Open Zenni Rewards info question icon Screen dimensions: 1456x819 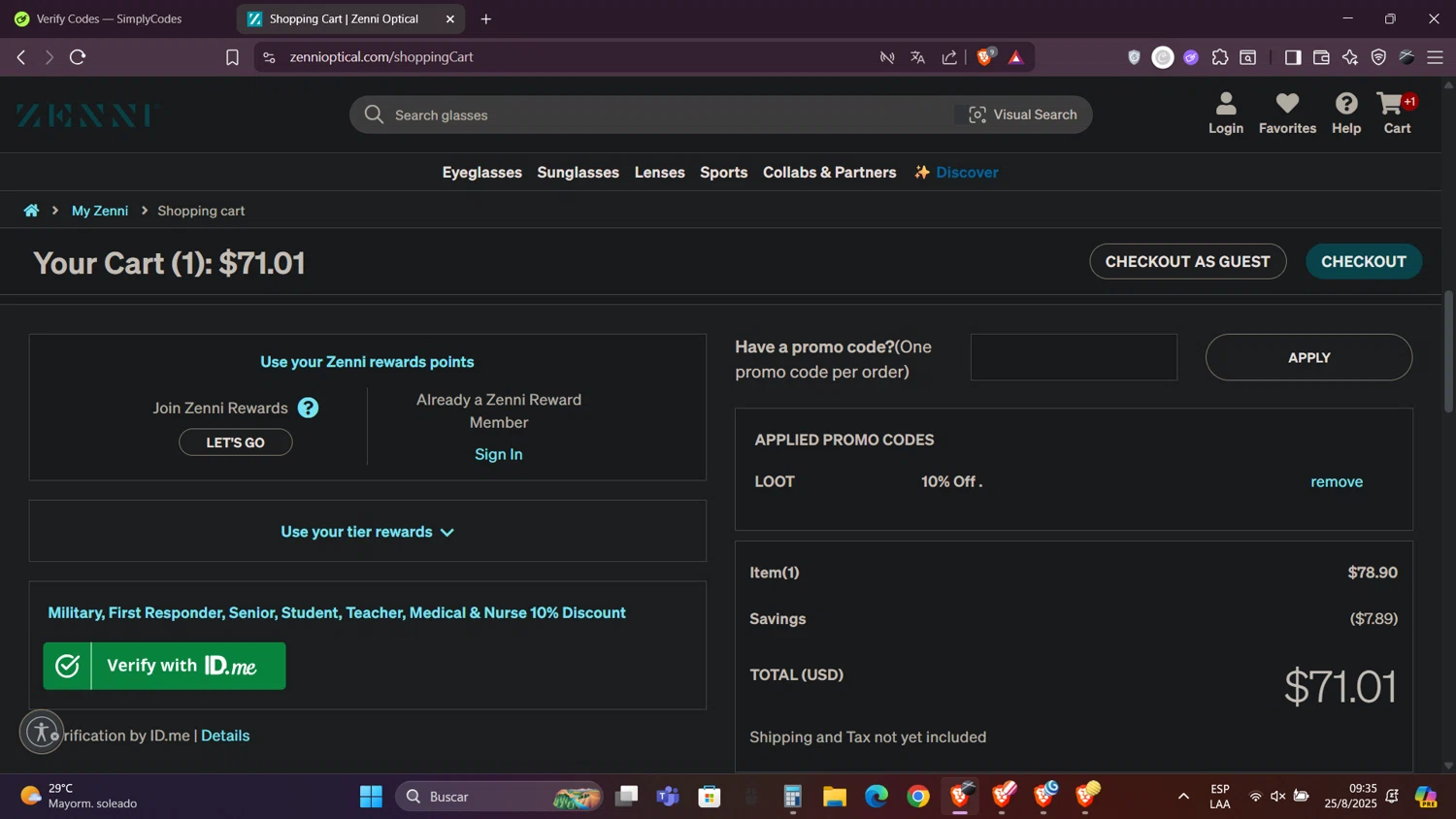coord(308,408)
